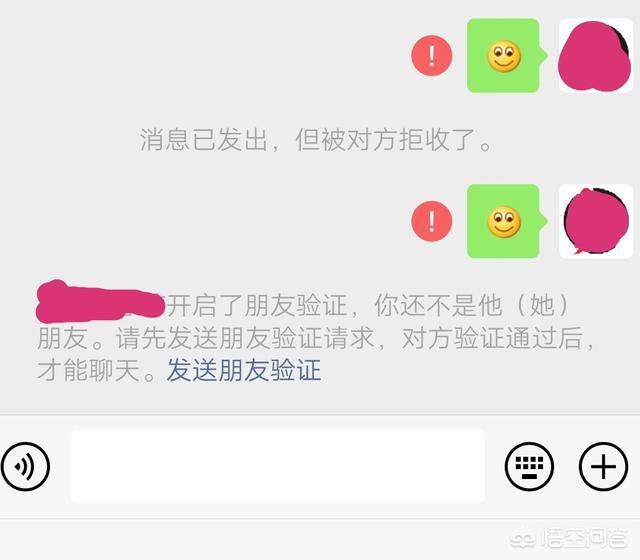Open more options with the plus icon

click(603, 466)
